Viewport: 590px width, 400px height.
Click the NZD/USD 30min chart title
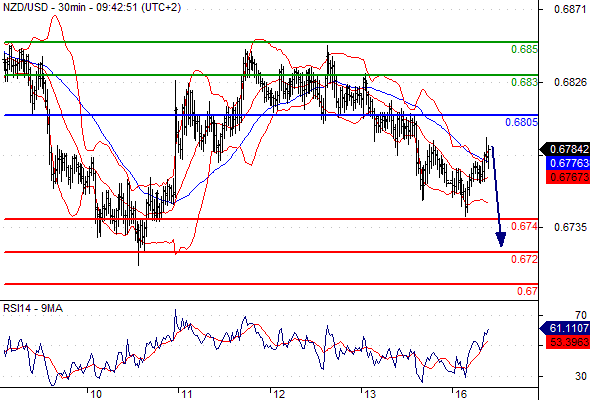pos(92,7)
